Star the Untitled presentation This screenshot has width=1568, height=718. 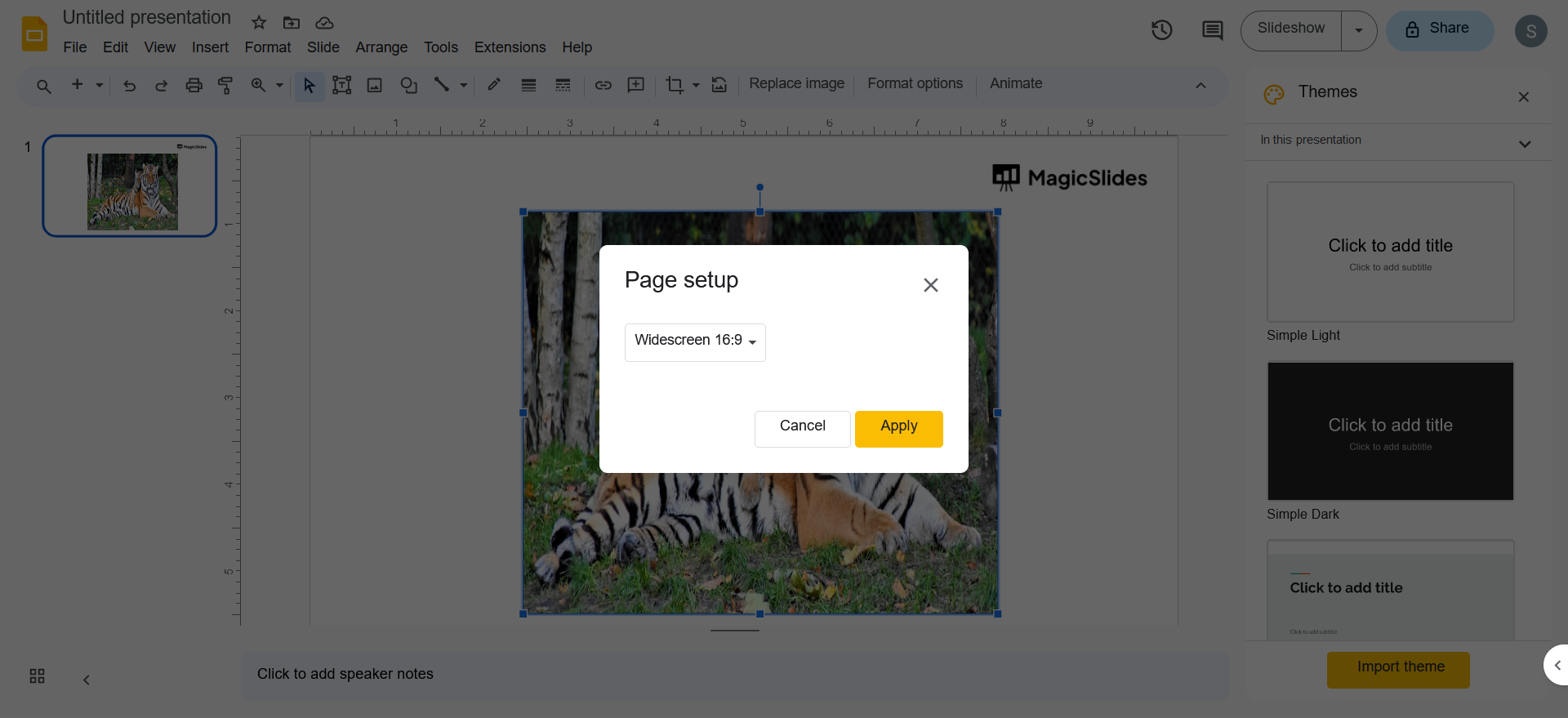coord(259,23)
